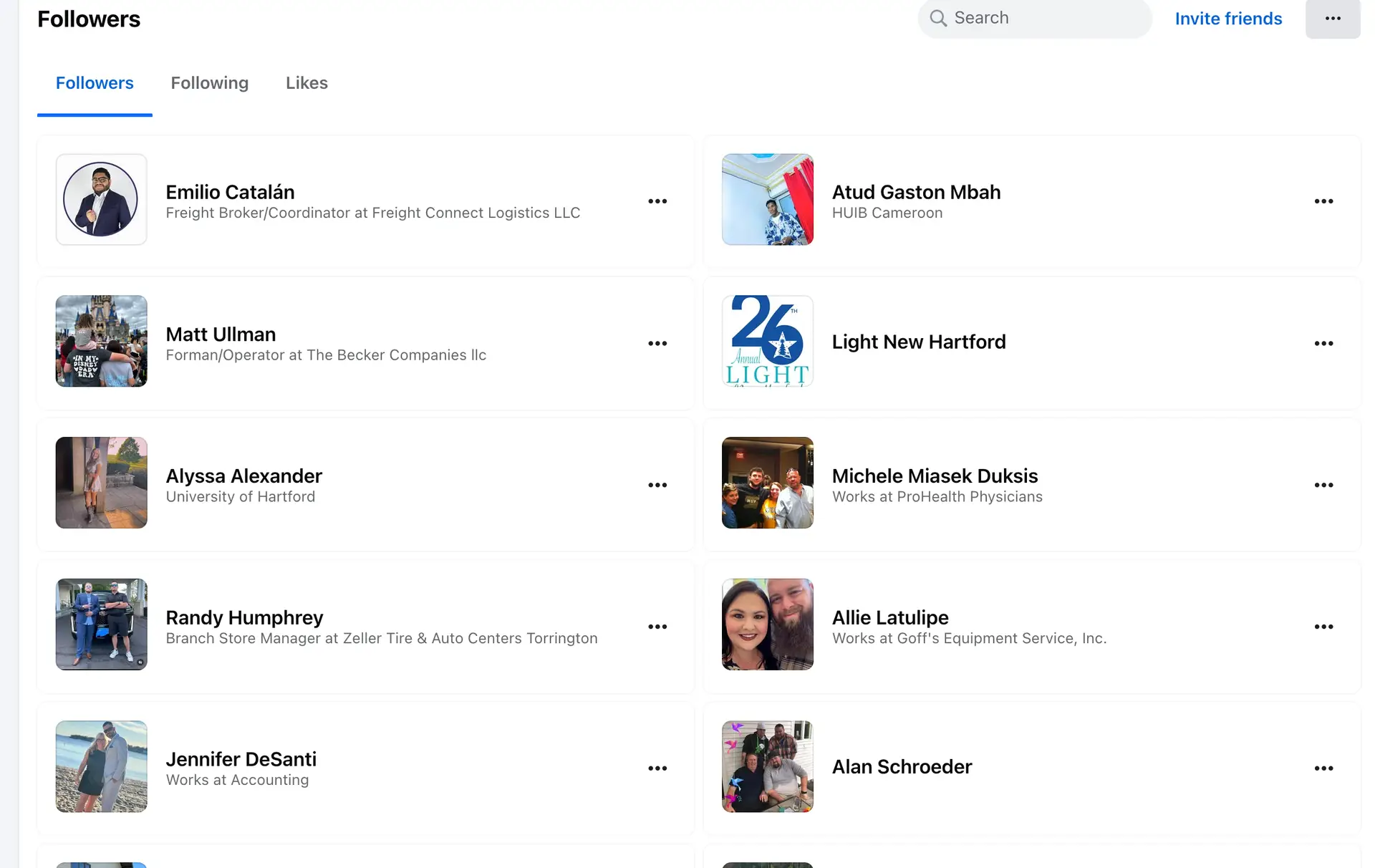This screenshot has height=868, width=1375.
Task: Switch to the Following tab
Action: coord(209,83)
